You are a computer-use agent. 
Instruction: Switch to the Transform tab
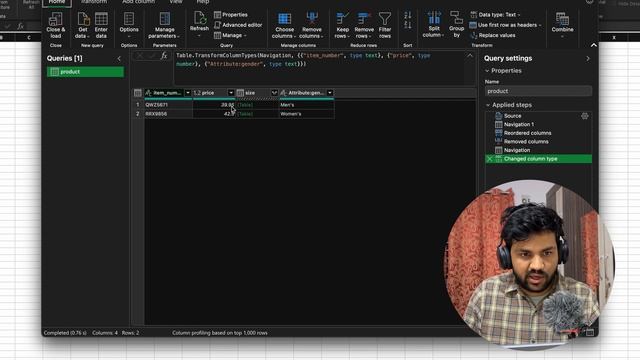(94, 2)
